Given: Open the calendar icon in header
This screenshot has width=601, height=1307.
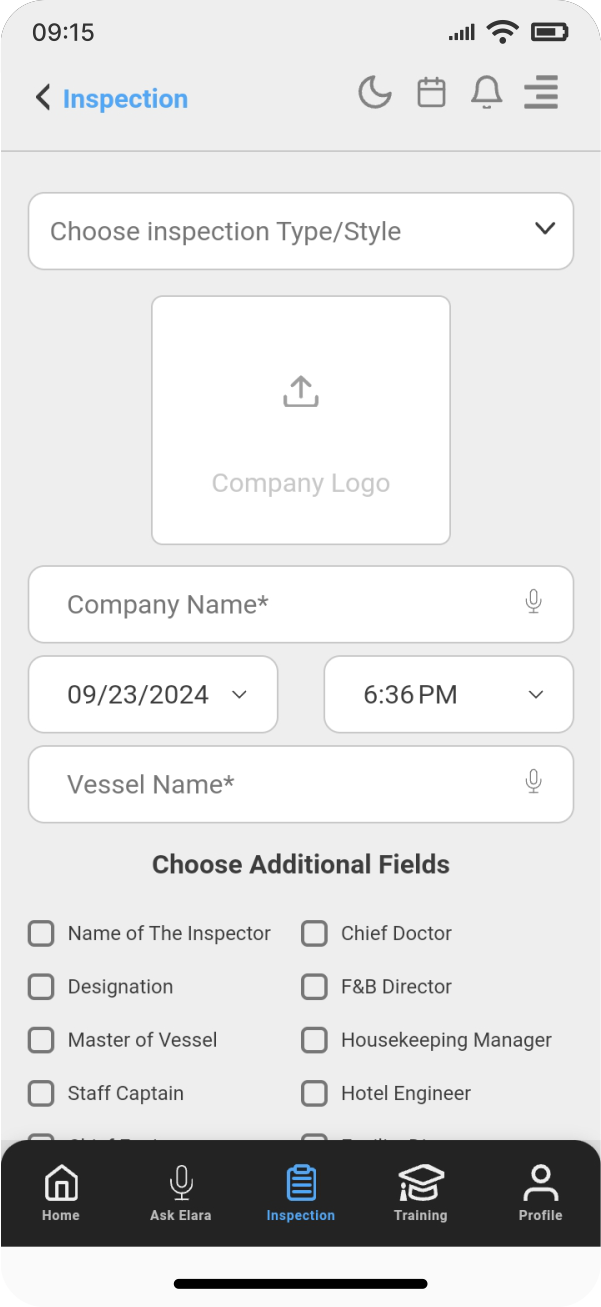Looking at the screenshot, I should (x=431, y=93).
